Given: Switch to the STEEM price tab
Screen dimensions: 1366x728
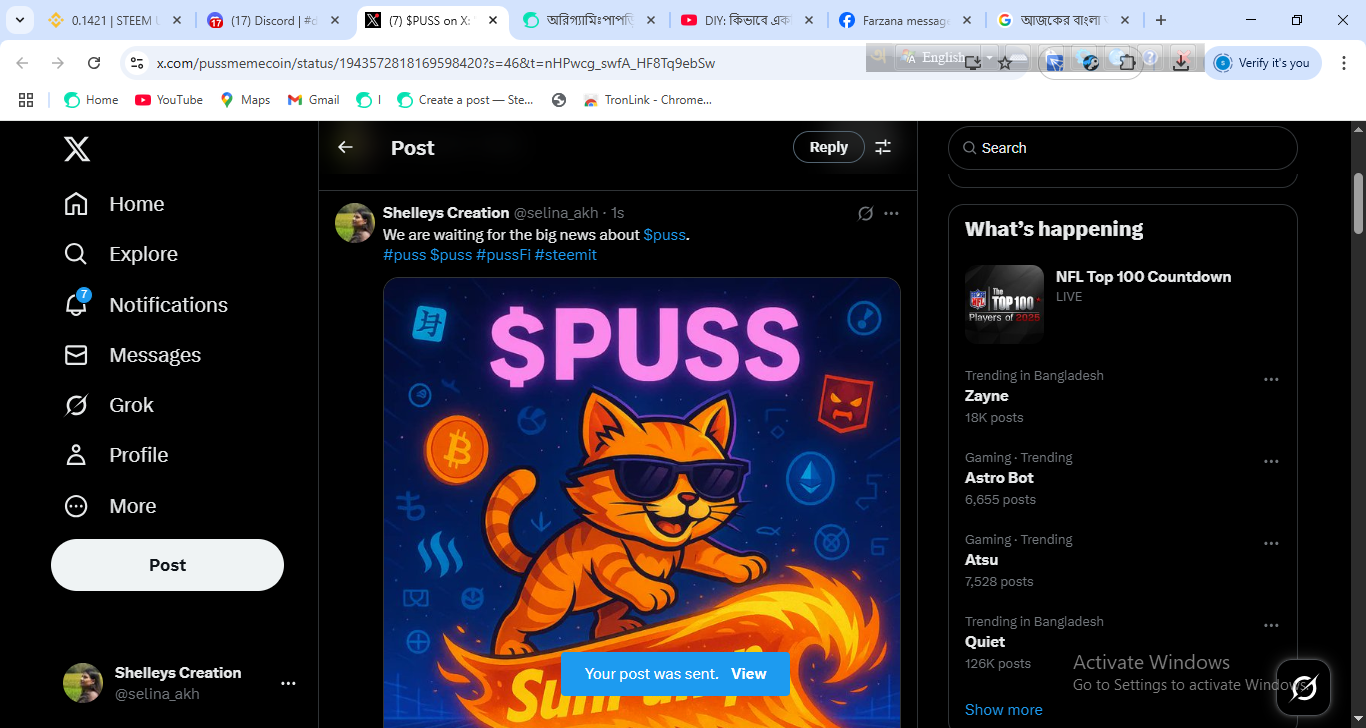Looking at the screenshot, I should point(115,20).
